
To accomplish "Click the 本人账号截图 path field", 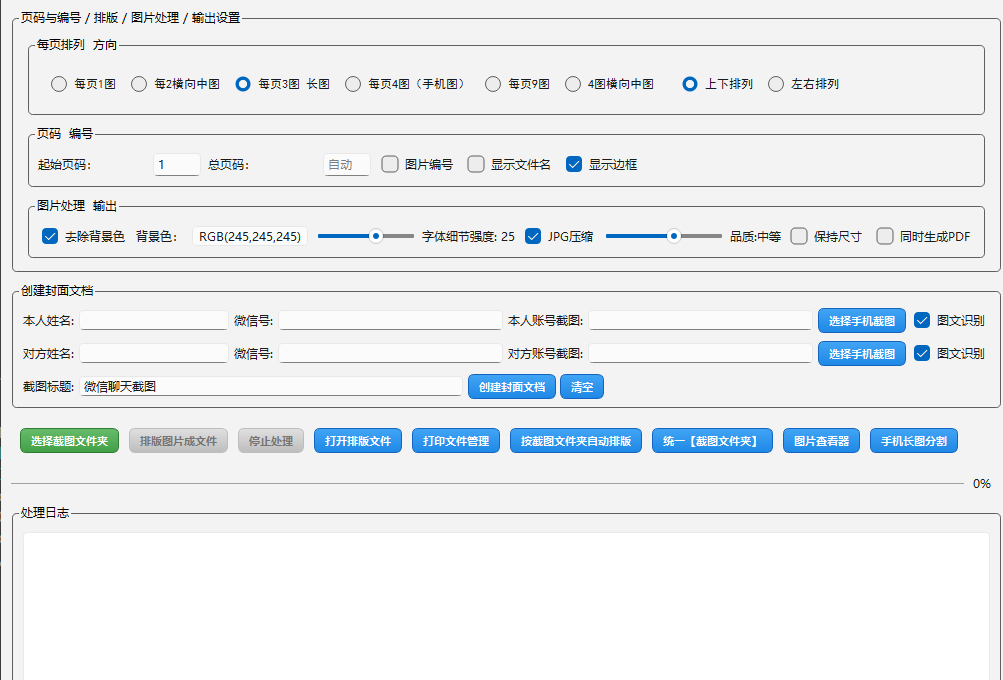I will pos(700,320).
